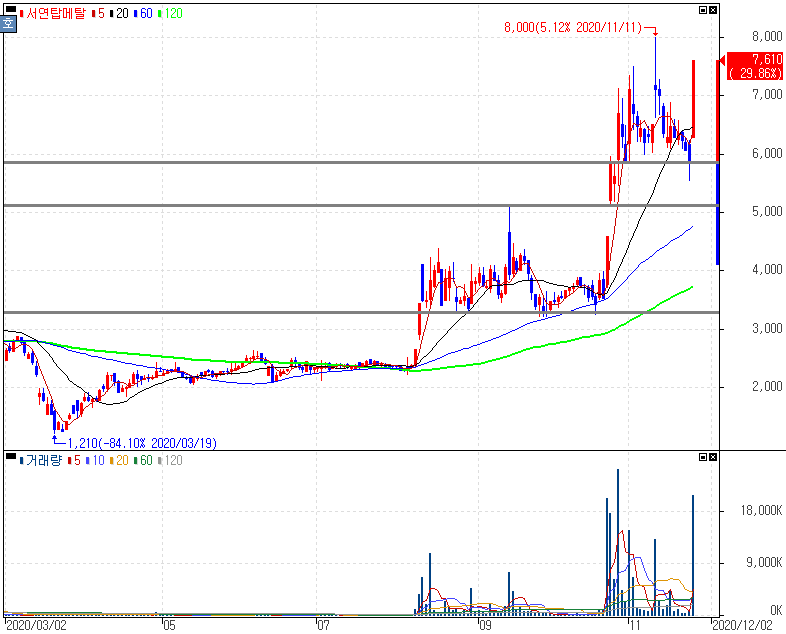This screenshot has height=634, width=786.
Task: Select the red 5-day volume average legend
Action: [x=74, y=460]
